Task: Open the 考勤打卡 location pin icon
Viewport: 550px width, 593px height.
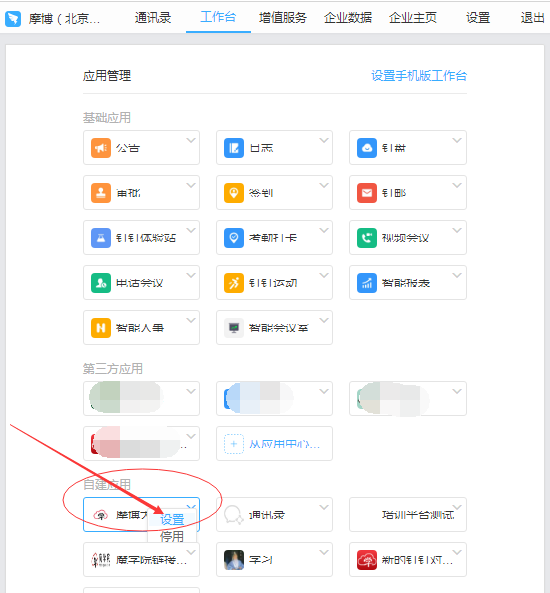Action: coord(234,238)
